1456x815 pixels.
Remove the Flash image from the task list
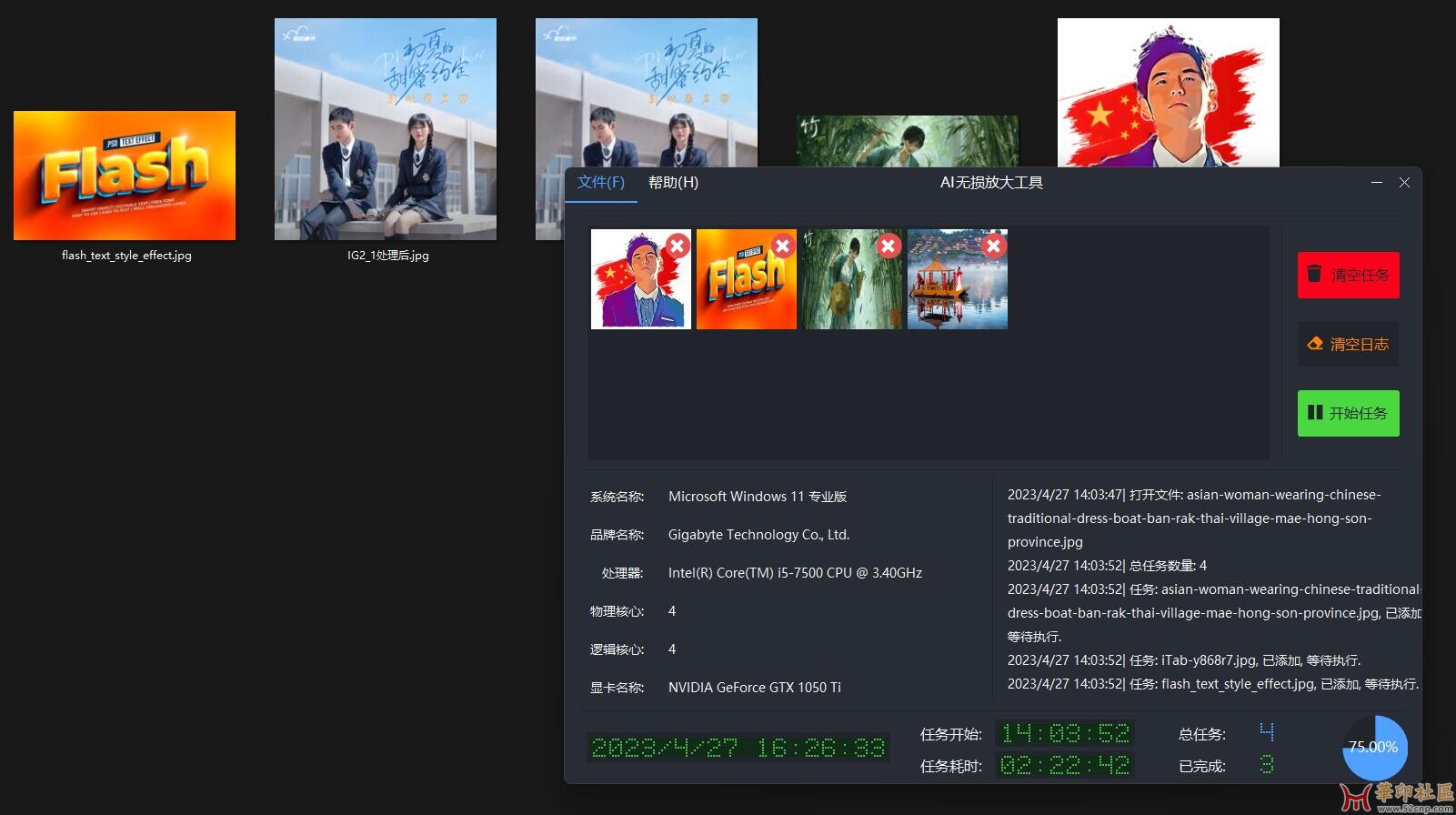(783, 246)
